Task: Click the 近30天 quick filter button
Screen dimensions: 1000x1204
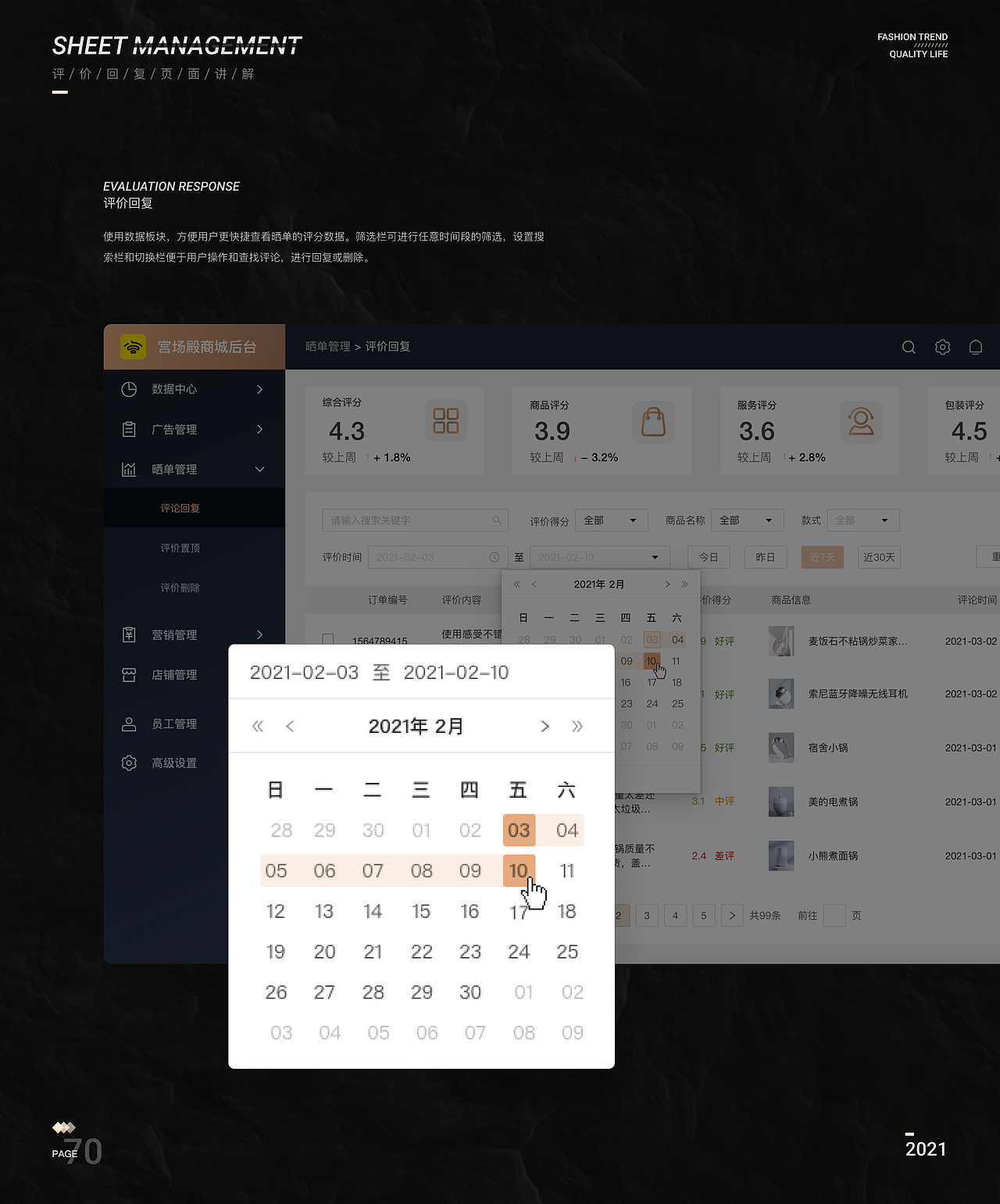Action: pyautogui.click(x=879, y=557)
